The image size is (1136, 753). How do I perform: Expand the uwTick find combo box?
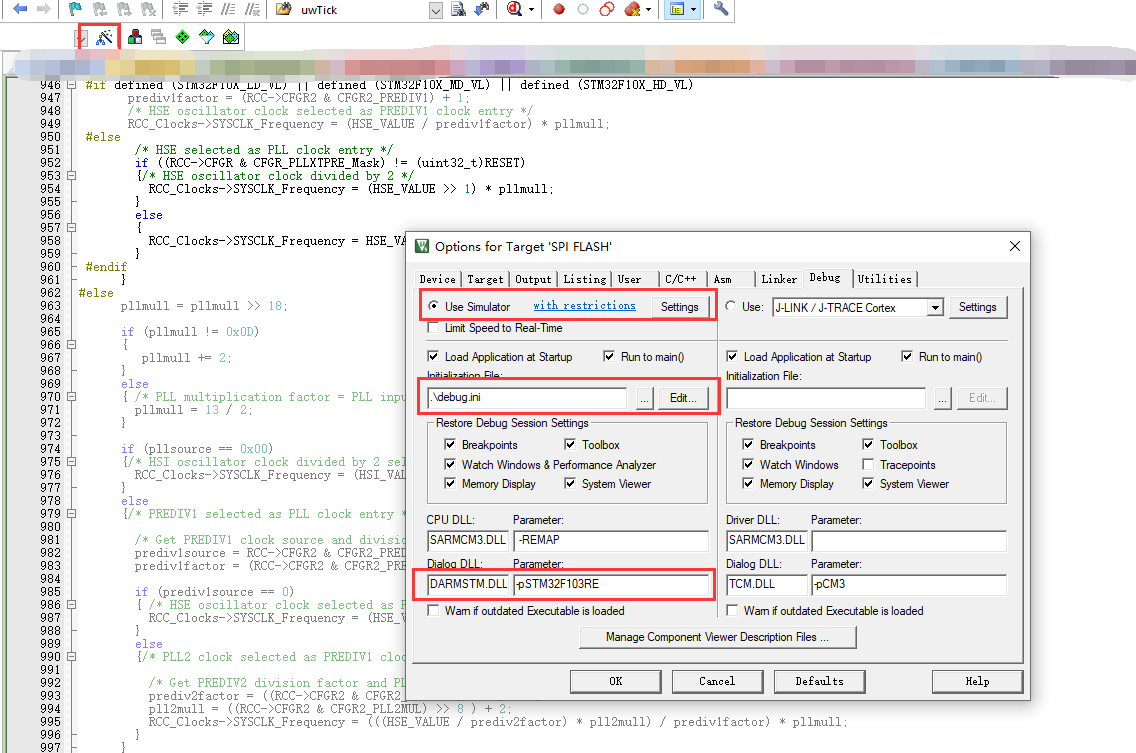tap(435, 10)
